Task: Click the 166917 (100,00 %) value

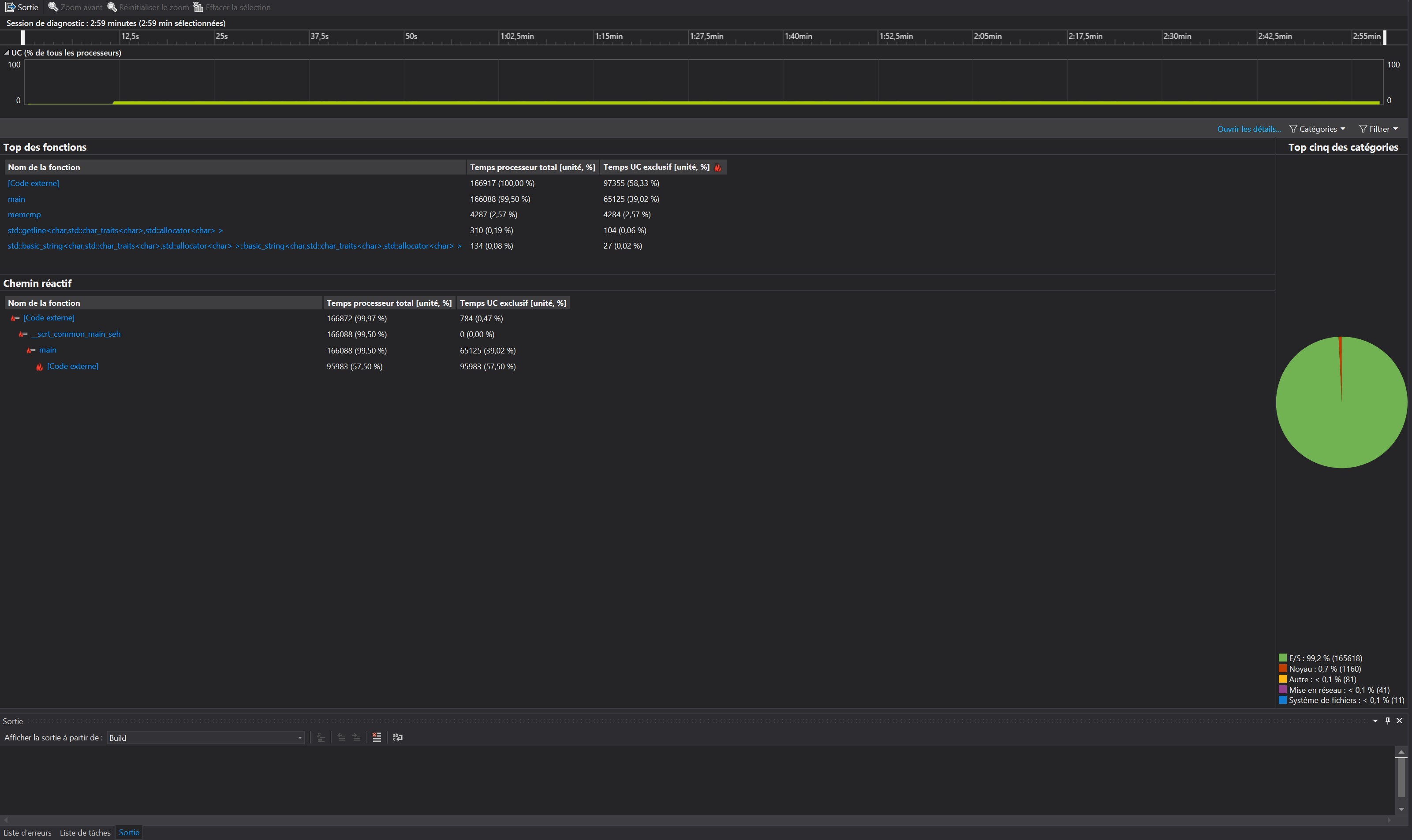Action: [502, 183]
